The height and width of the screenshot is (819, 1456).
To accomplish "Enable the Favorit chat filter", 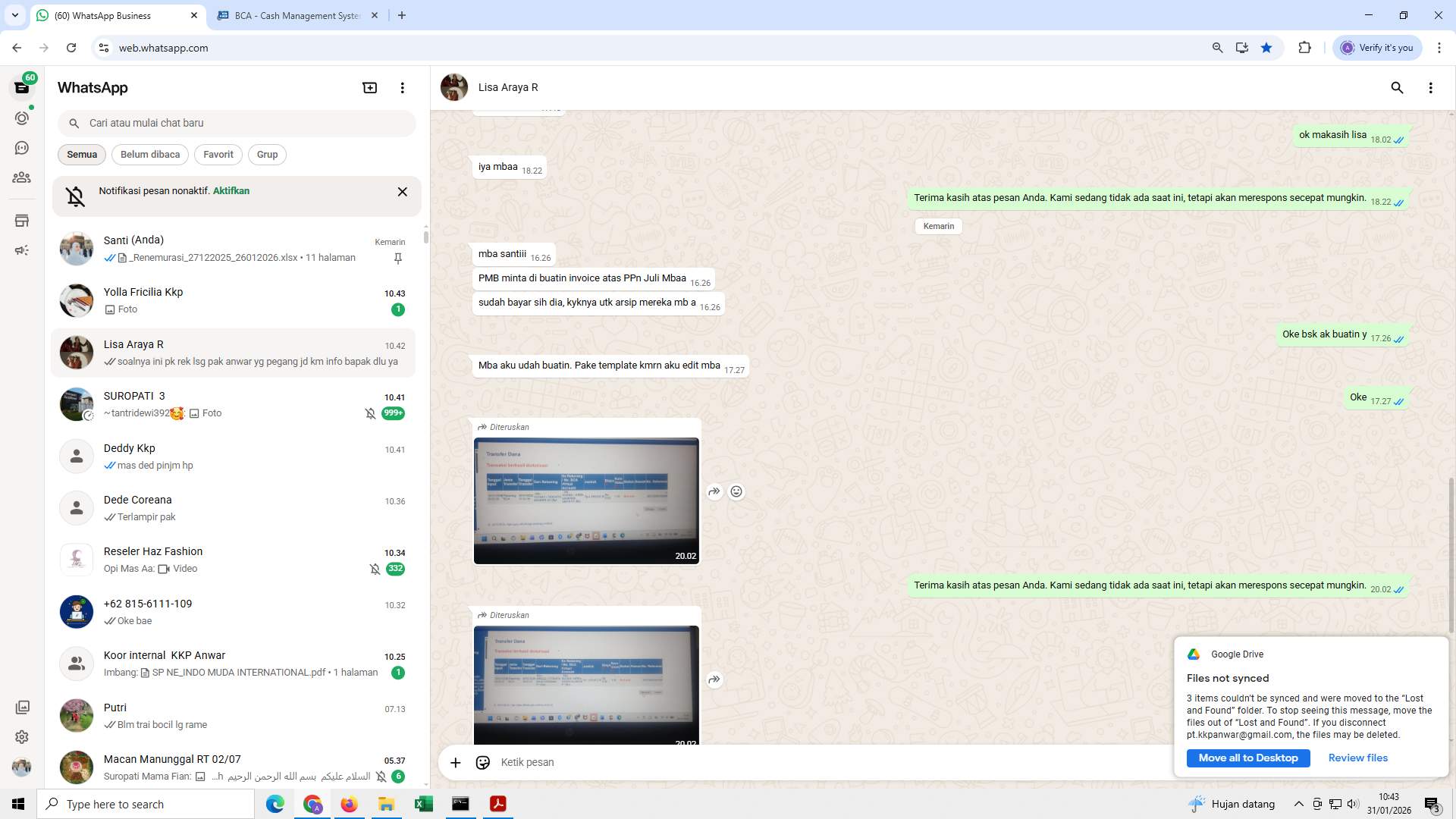I will [x=218, y=154].
